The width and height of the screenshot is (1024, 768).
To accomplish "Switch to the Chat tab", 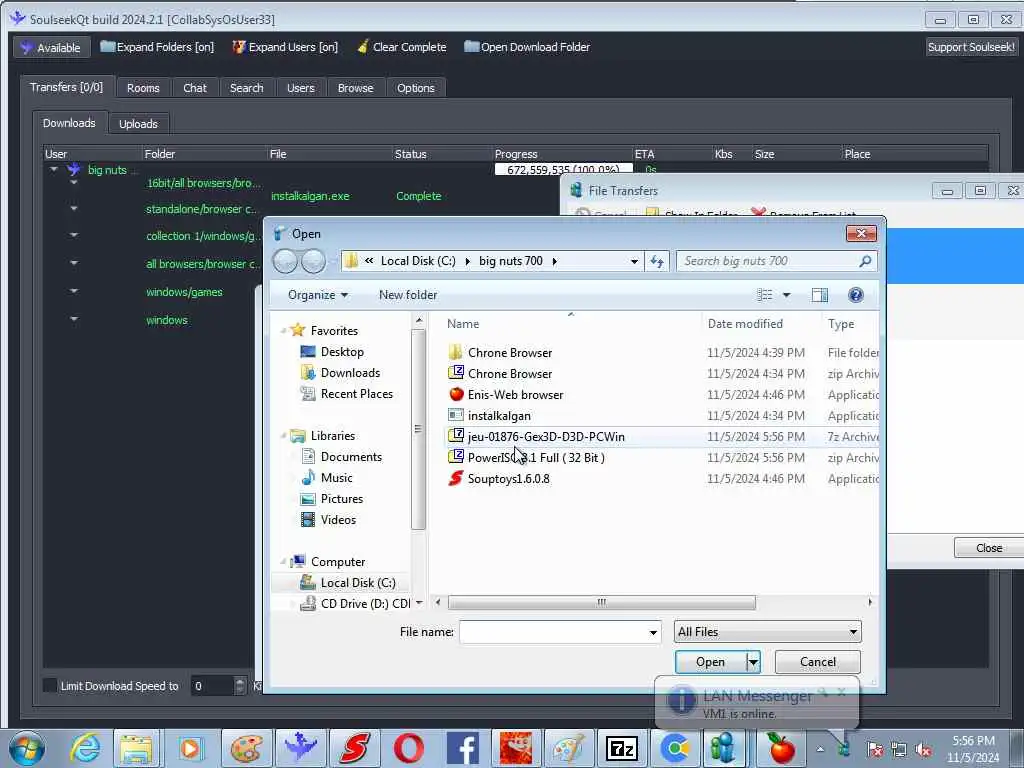I will 195,88.
